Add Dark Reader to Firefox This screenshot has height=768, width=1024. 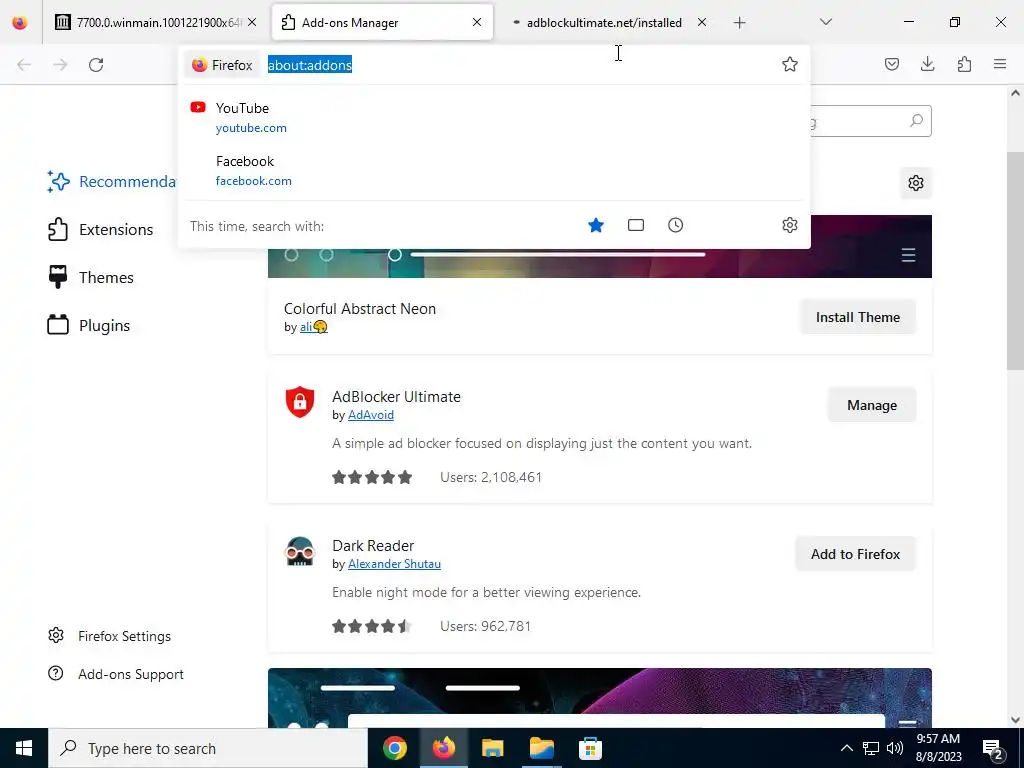click(855, 554)
